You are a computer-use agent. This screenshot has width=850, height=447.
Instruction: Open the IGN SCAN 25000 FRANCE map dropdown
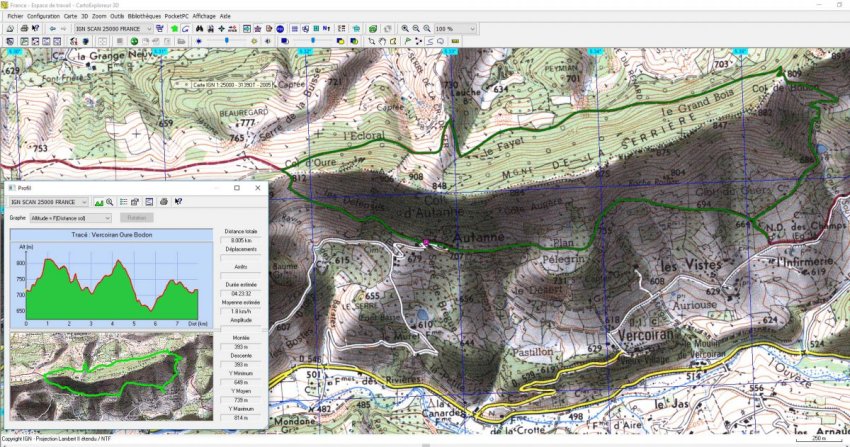[113, 28]
